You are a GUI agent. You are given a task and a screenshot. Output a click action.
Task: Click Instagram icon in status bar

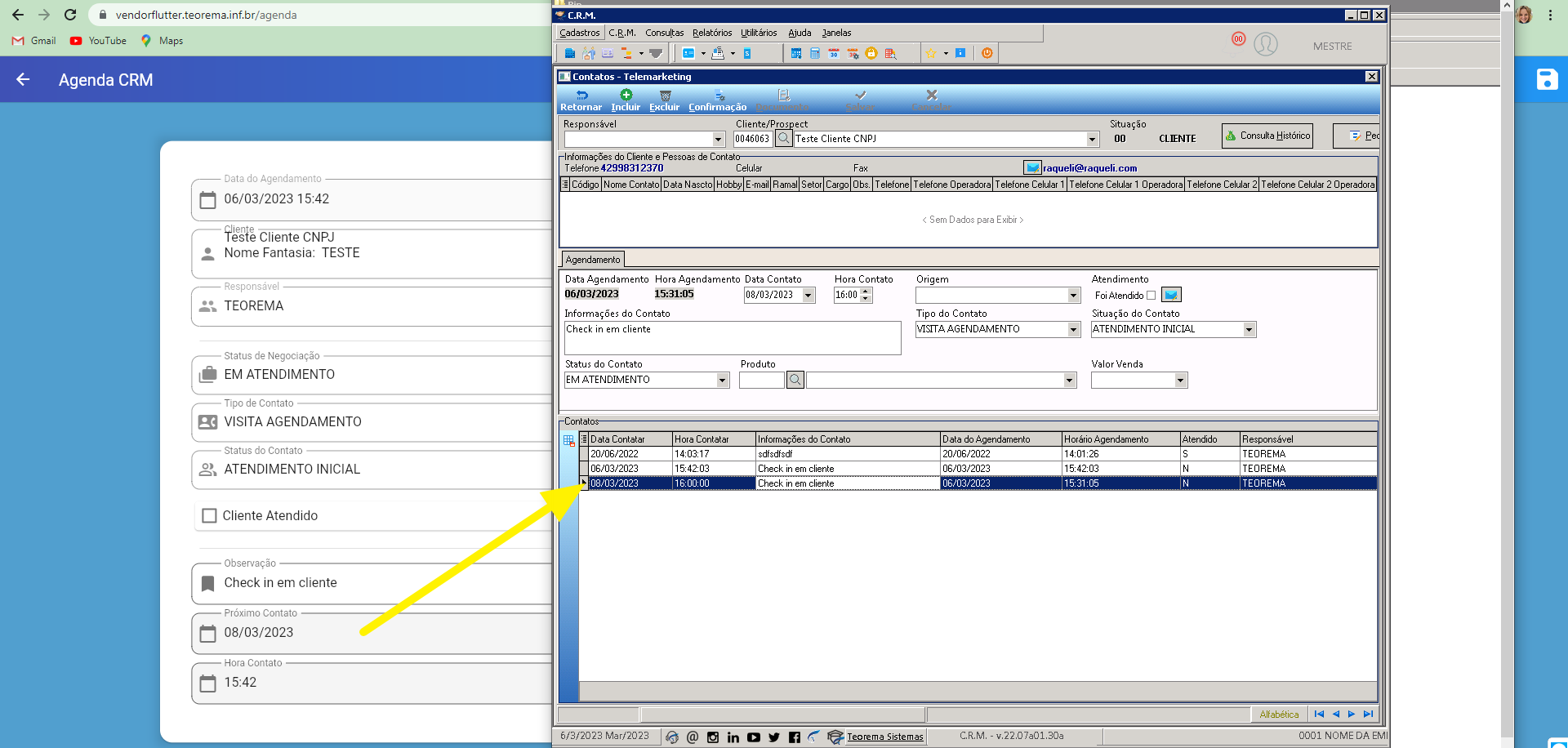point(713,737)
